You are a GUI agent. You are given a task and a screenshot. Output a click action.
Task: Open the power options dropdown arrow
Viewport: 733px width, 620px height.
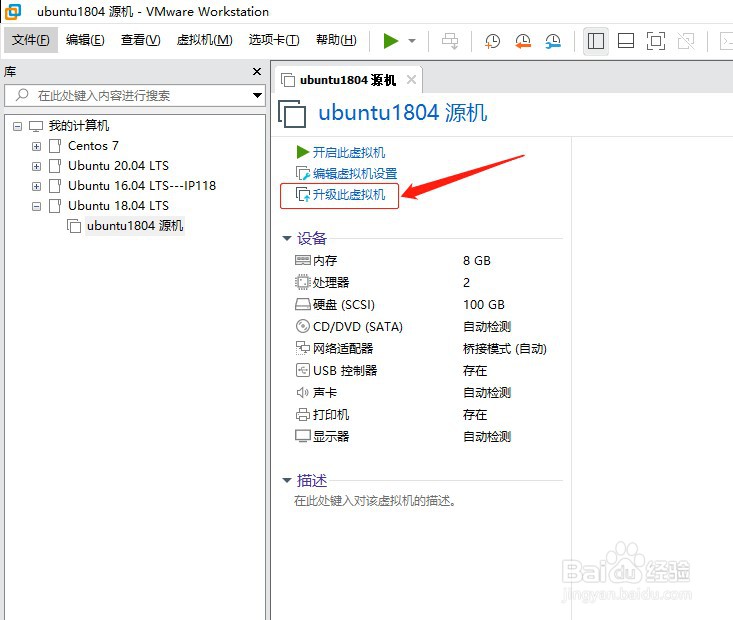coord(412,41)
